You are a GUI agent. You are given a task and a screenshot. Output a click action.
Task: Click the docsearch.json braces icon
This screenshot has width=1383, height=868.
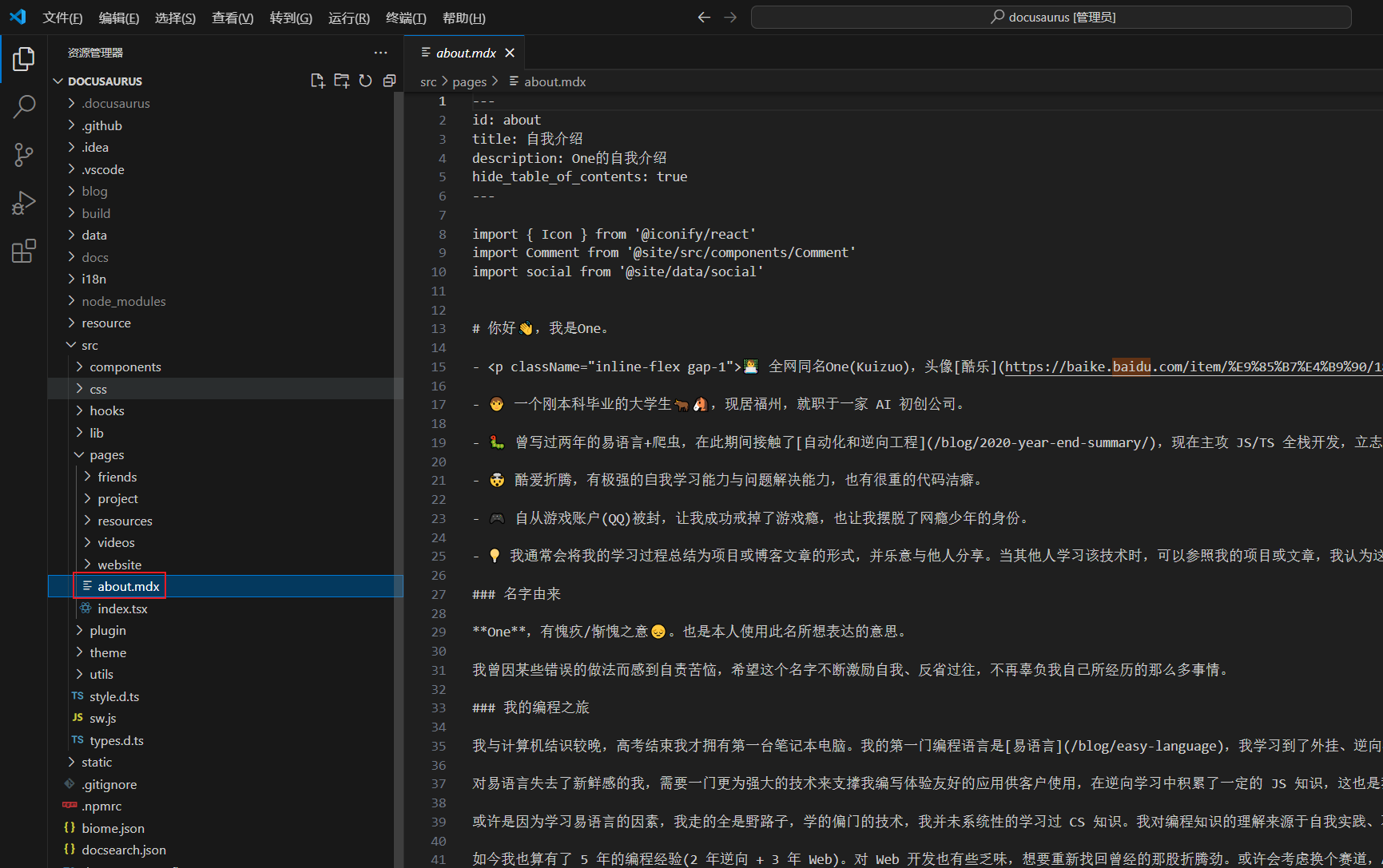(70, 850)
